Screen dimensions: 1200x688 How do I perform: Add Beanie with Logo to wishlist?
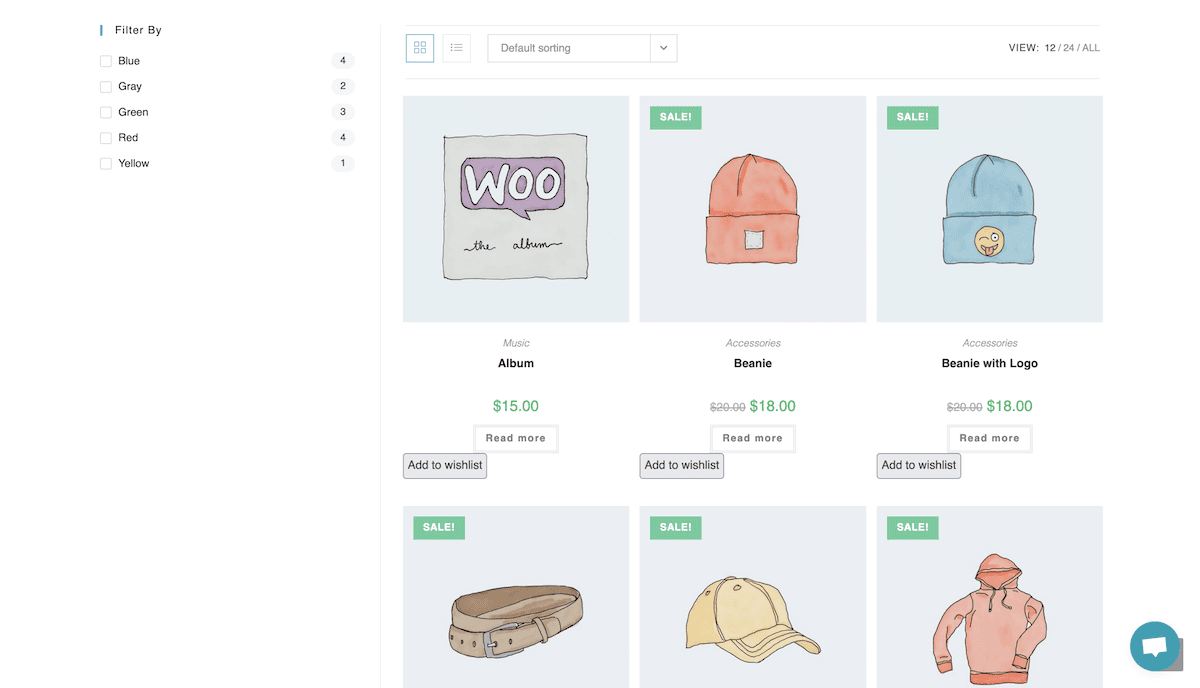tap(919, 466)
